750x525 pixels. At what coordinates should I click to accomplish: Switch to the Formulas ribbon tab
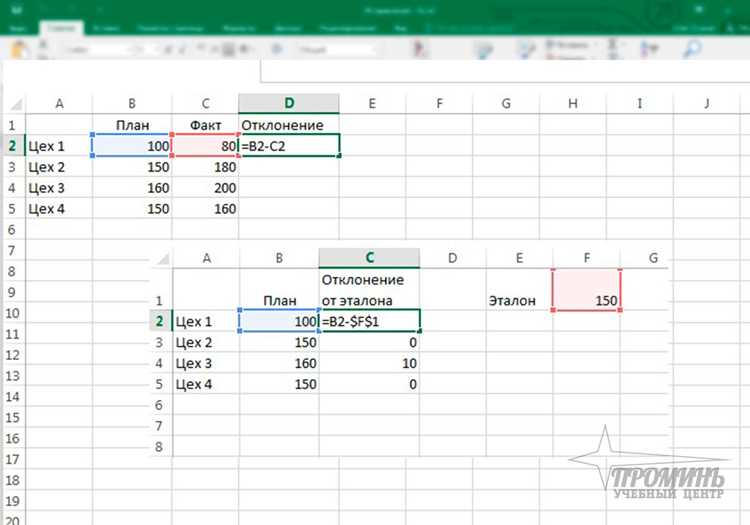238,29
